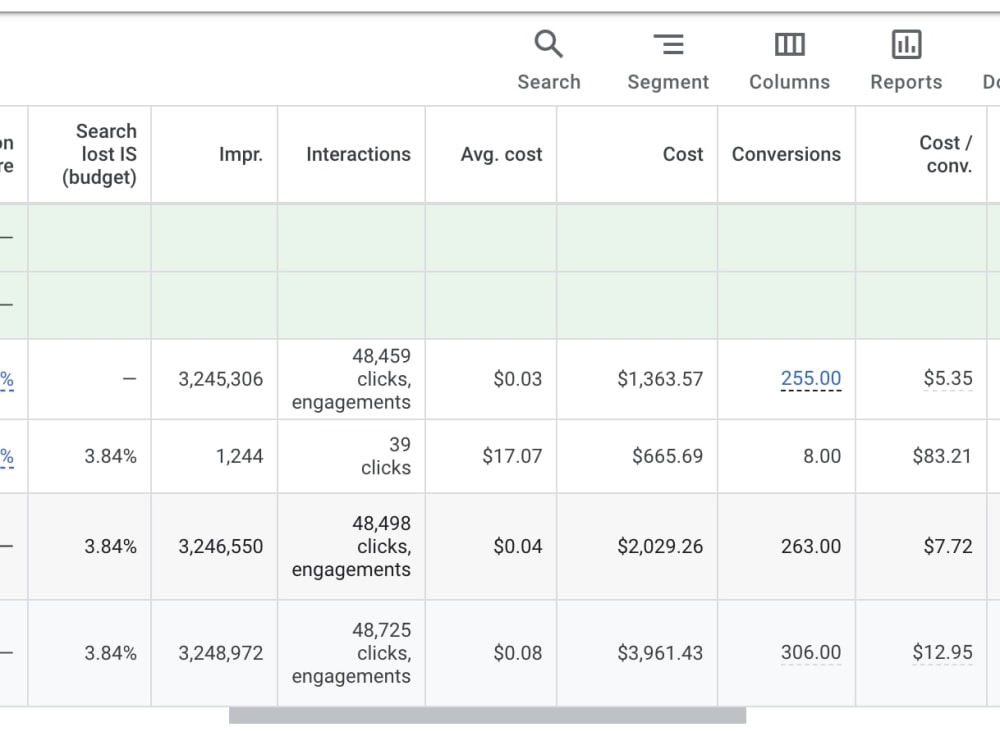Click the horizontal scrollbar under the table
This screenshot has height=750, width=1000.
487,715
